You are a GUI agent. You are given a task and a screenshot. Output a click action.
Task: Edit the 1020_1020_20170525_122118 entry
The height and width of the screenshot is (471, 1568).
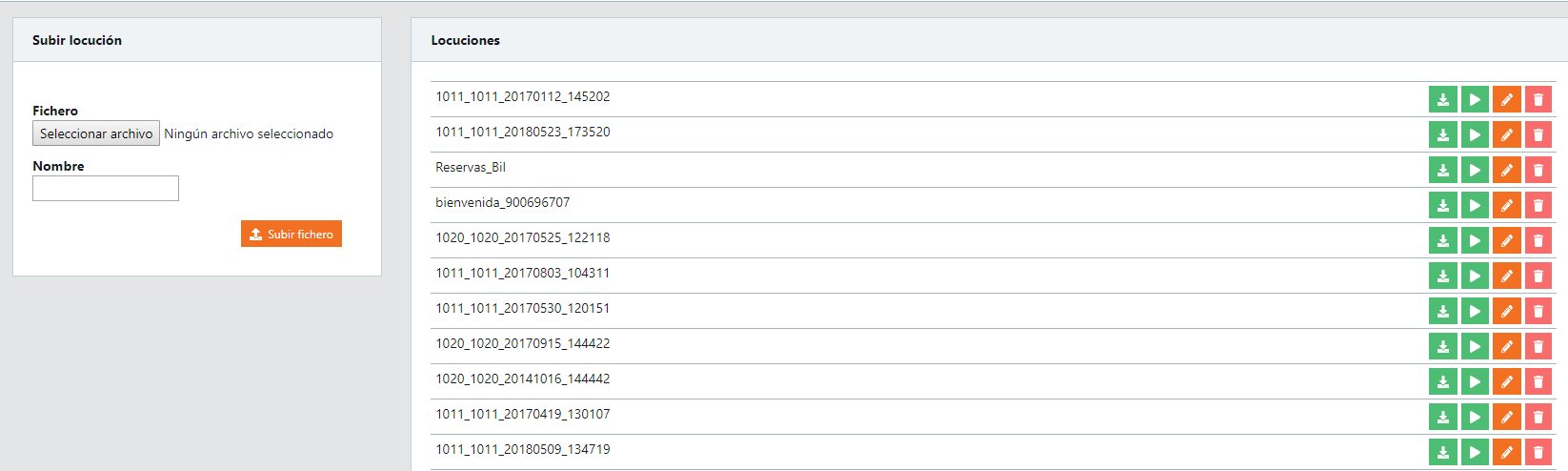click(1506, 240)
